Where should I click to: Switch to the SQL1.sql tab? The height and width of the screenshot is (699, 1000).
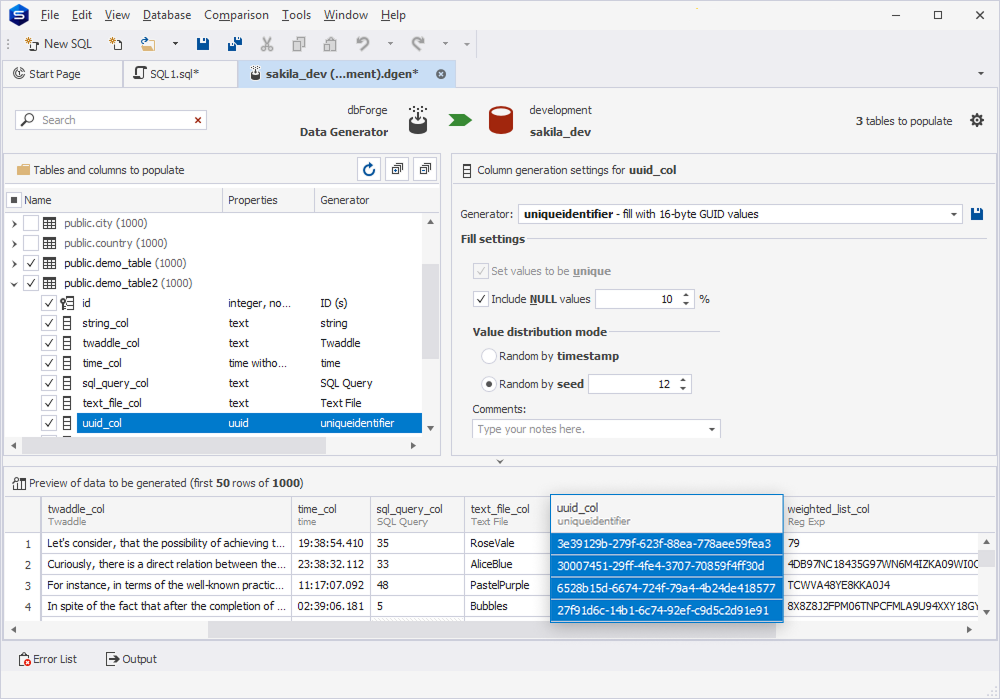point(174,74)
